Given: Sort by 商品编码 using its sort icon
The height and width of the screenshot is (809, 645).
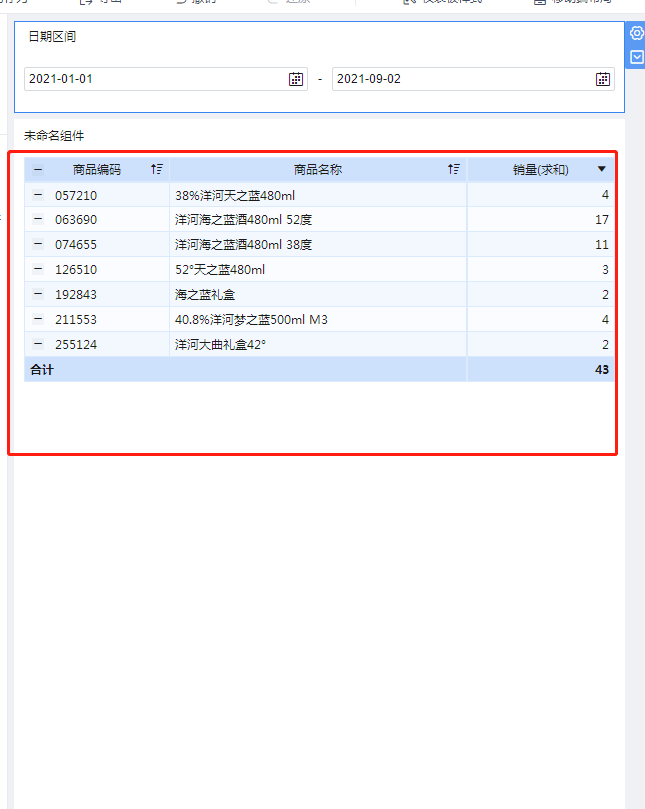Looking at the screenshot, I should [x=157, y=169].
